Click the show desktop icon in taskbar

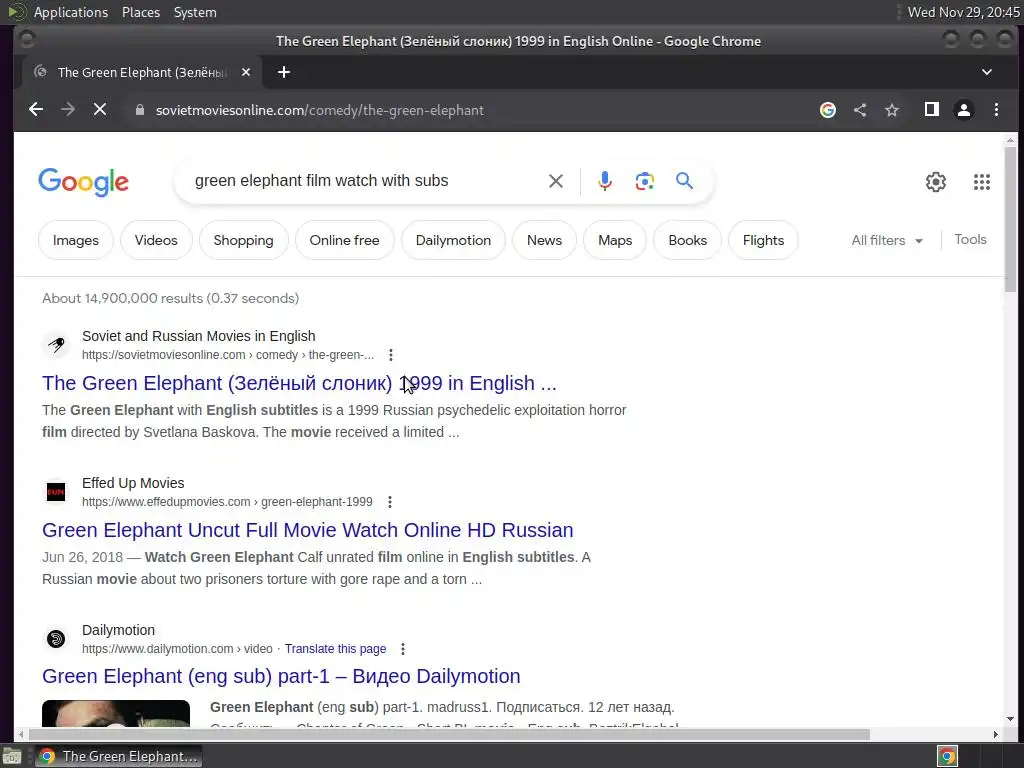(x=12, y=756)
